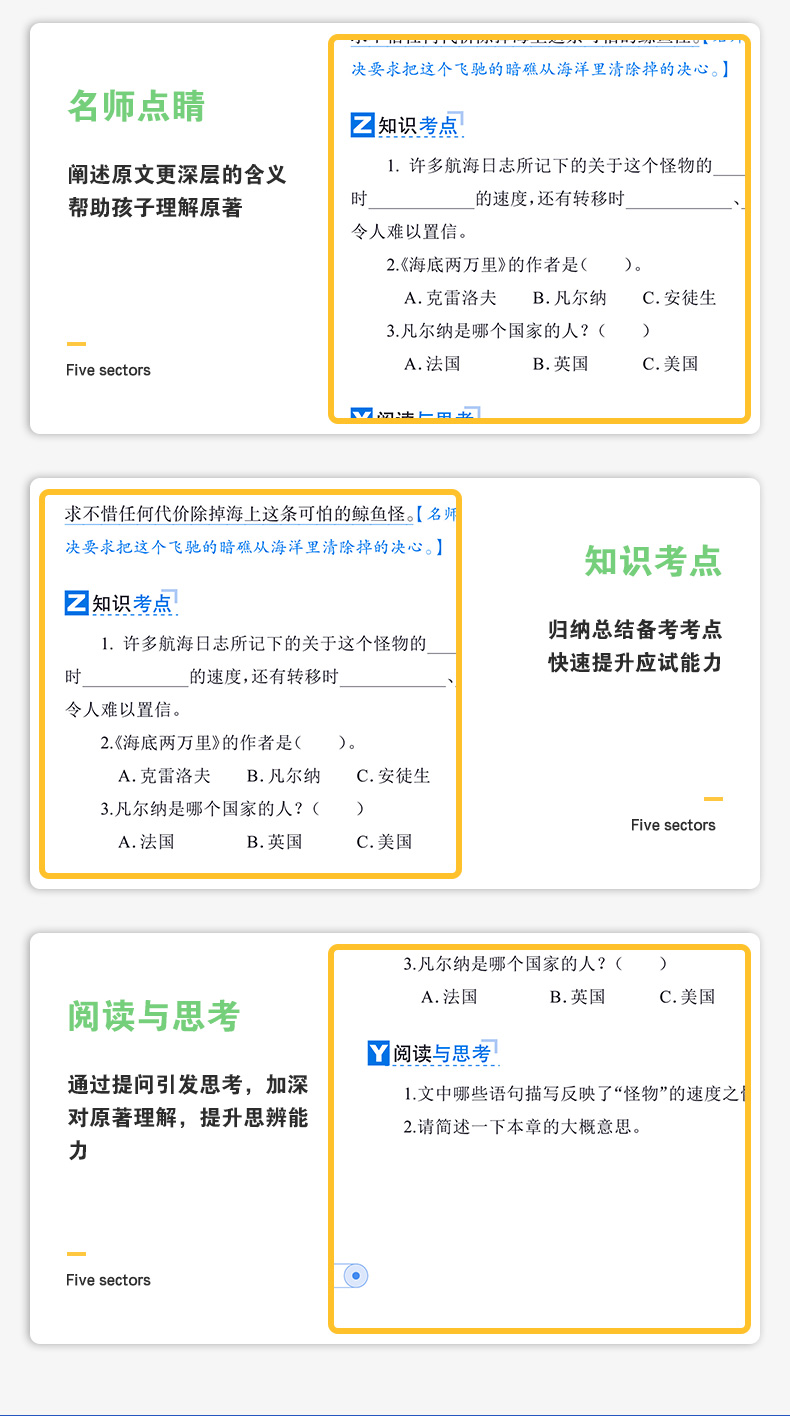Click the blue Y icon beside 阅读与思考 question heading

[x=378, y=1052]
